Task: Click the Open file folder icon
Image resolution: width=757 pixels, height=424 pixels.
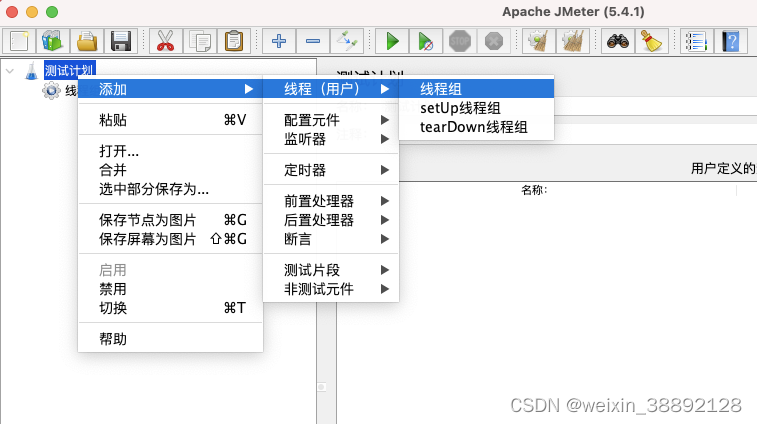Action: click(x=87, y=41)
